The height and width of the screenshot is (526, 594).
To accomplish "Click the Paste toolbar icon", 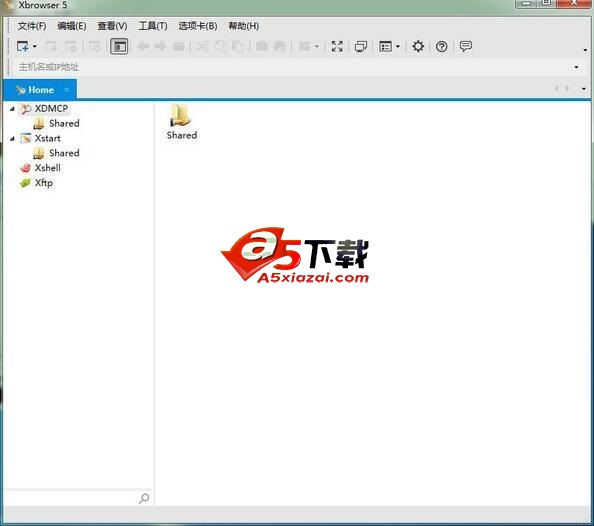I will point(238,46).
